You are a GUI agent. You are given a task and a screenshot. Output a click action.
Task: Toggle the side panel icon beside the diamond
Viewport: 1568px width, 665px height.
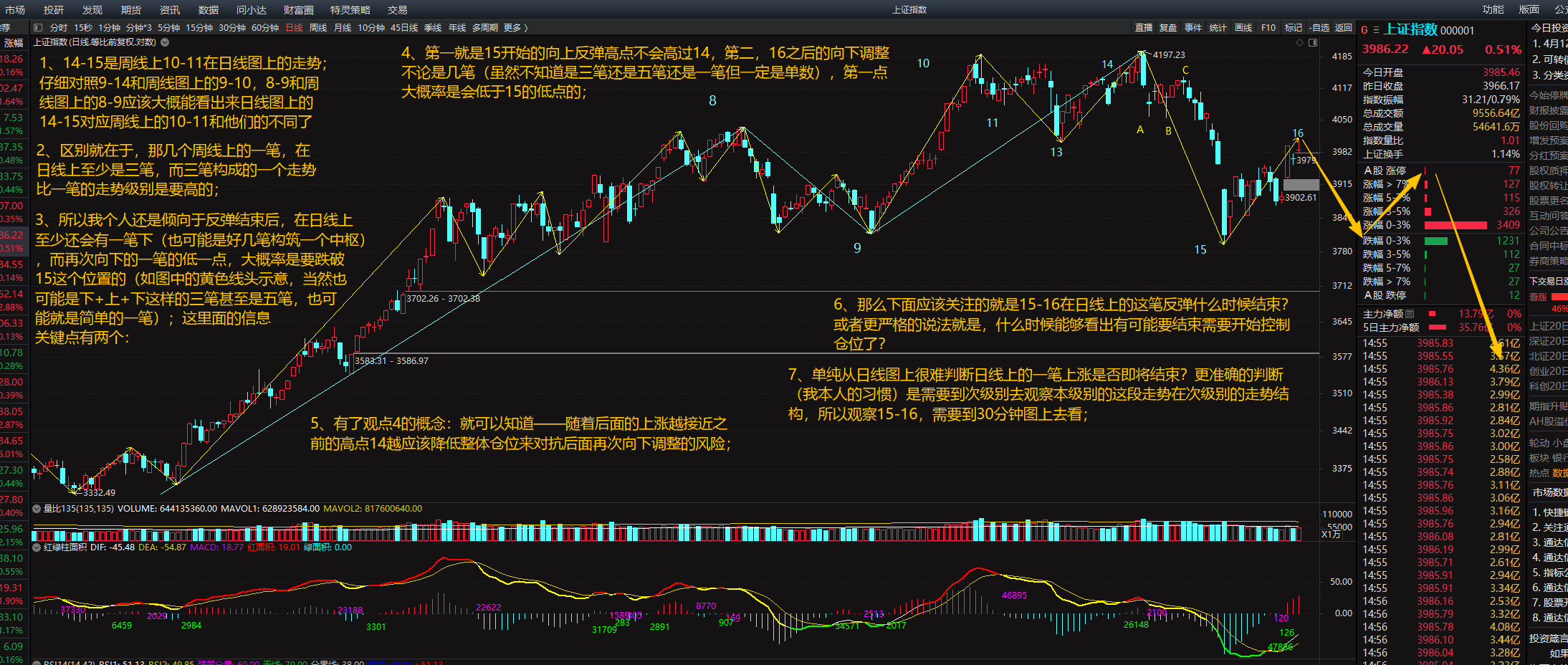(x=1313, y=42)
